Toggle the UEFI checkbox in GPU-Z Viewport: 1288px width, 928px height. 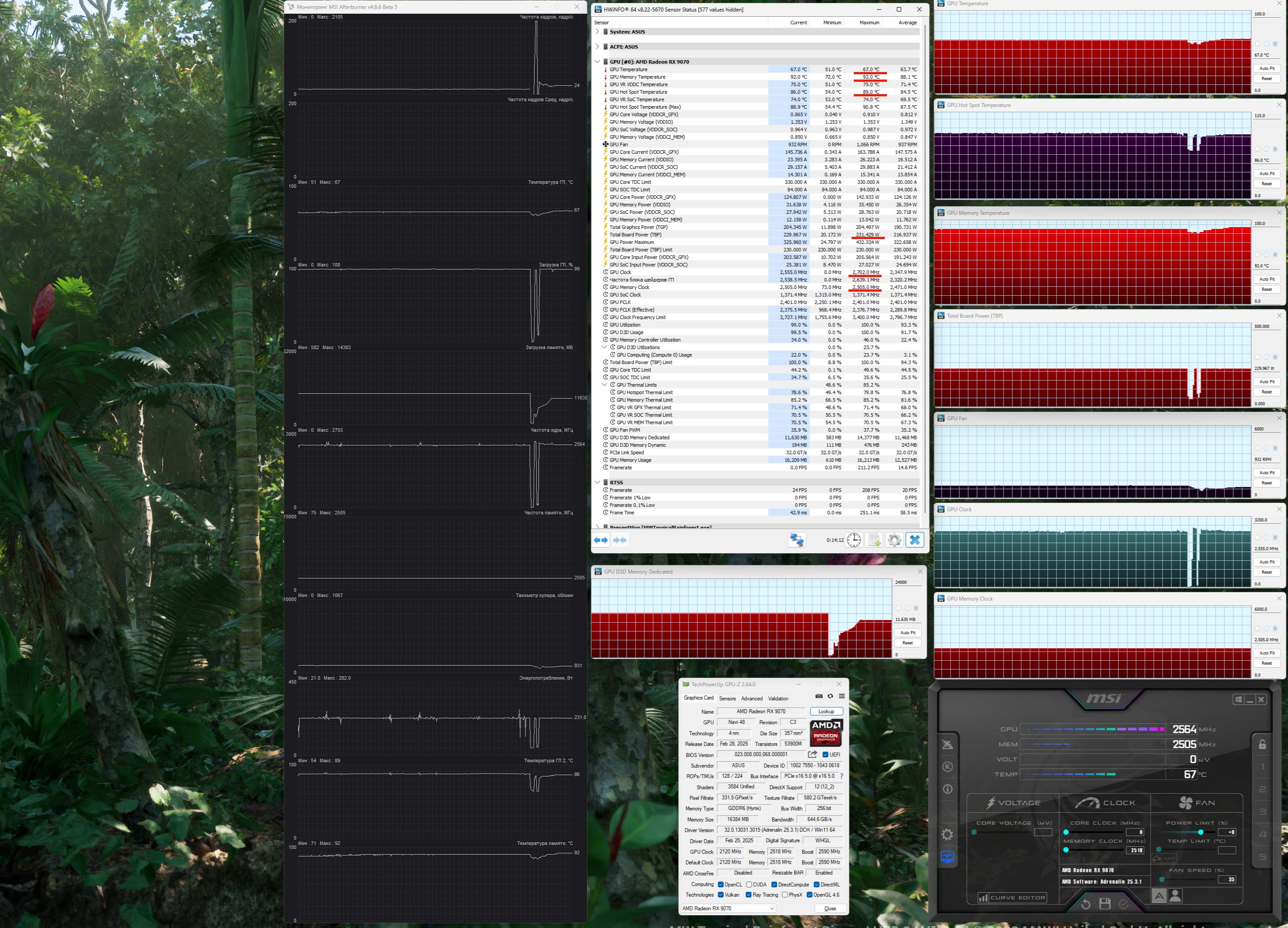pos(825,755)
